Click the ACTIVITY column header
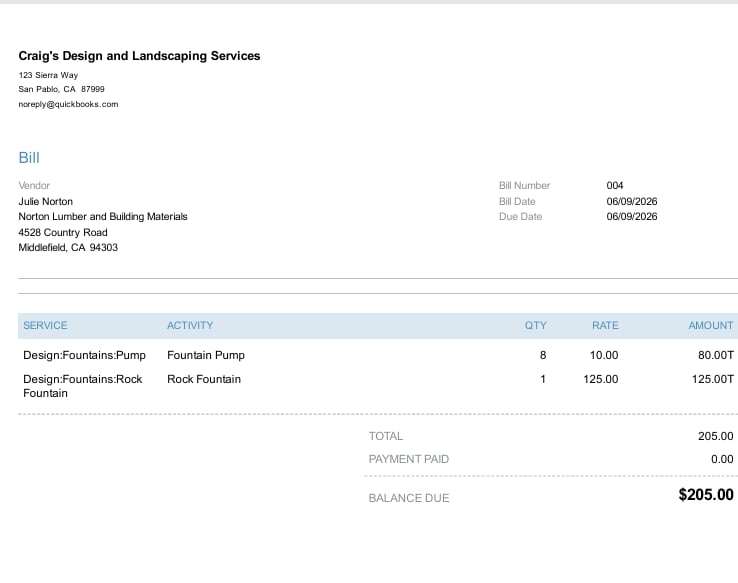The width and height of the screenshot is (738, 583). point(190,326)
